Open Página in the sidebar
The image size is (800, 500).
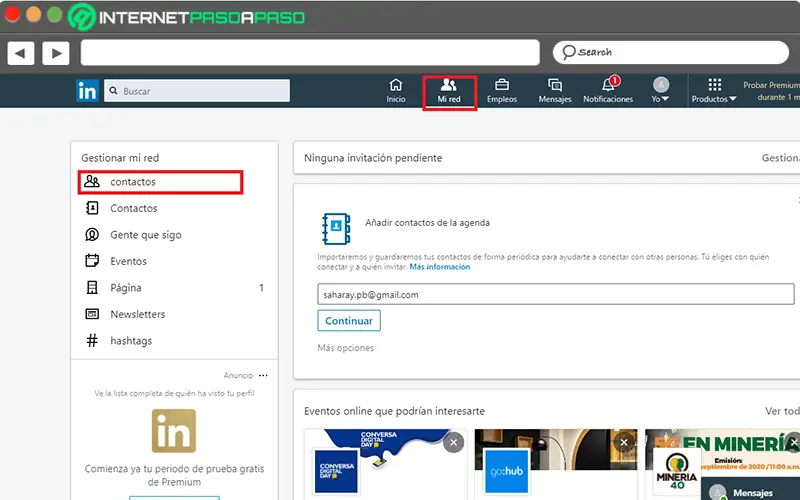coord(126,288)
